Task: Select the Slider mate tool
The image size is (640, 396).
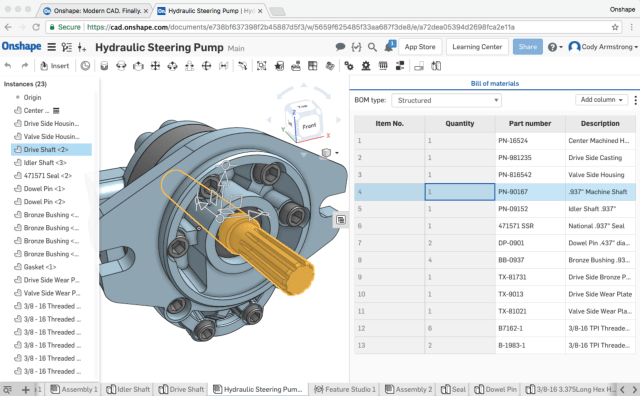Action: coord(138,66)
